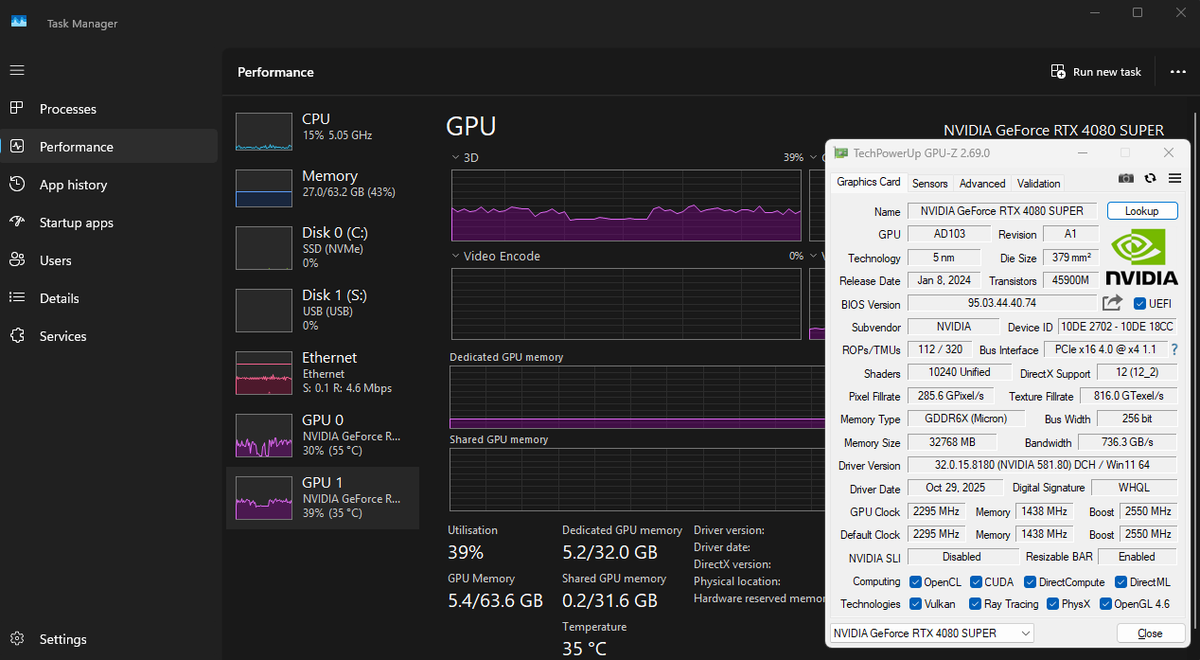
Task: Select GPU 0 performance item
Action: pos(323,435)
